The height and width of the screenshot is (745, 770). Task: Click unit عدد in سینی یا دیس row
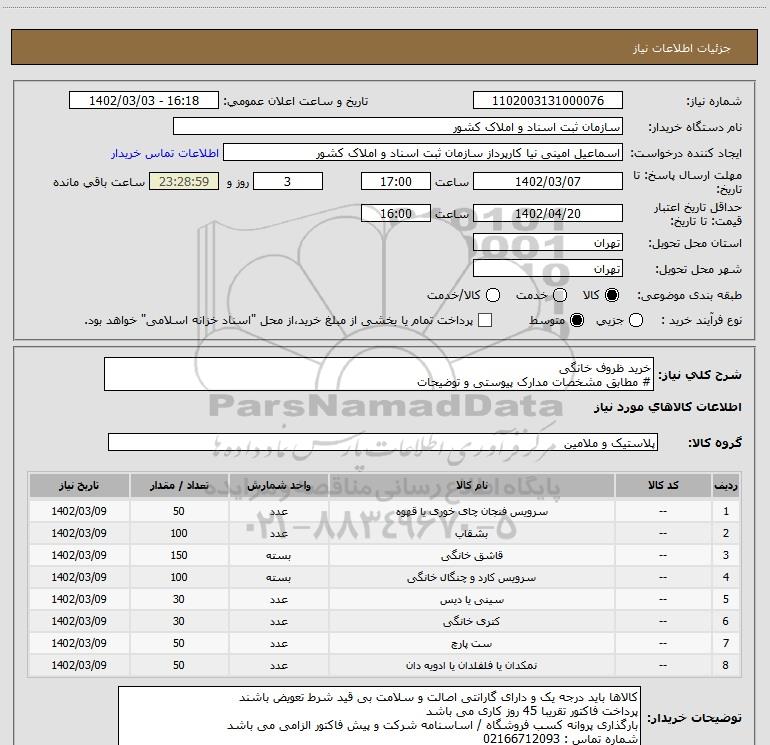tap(278, 600)
